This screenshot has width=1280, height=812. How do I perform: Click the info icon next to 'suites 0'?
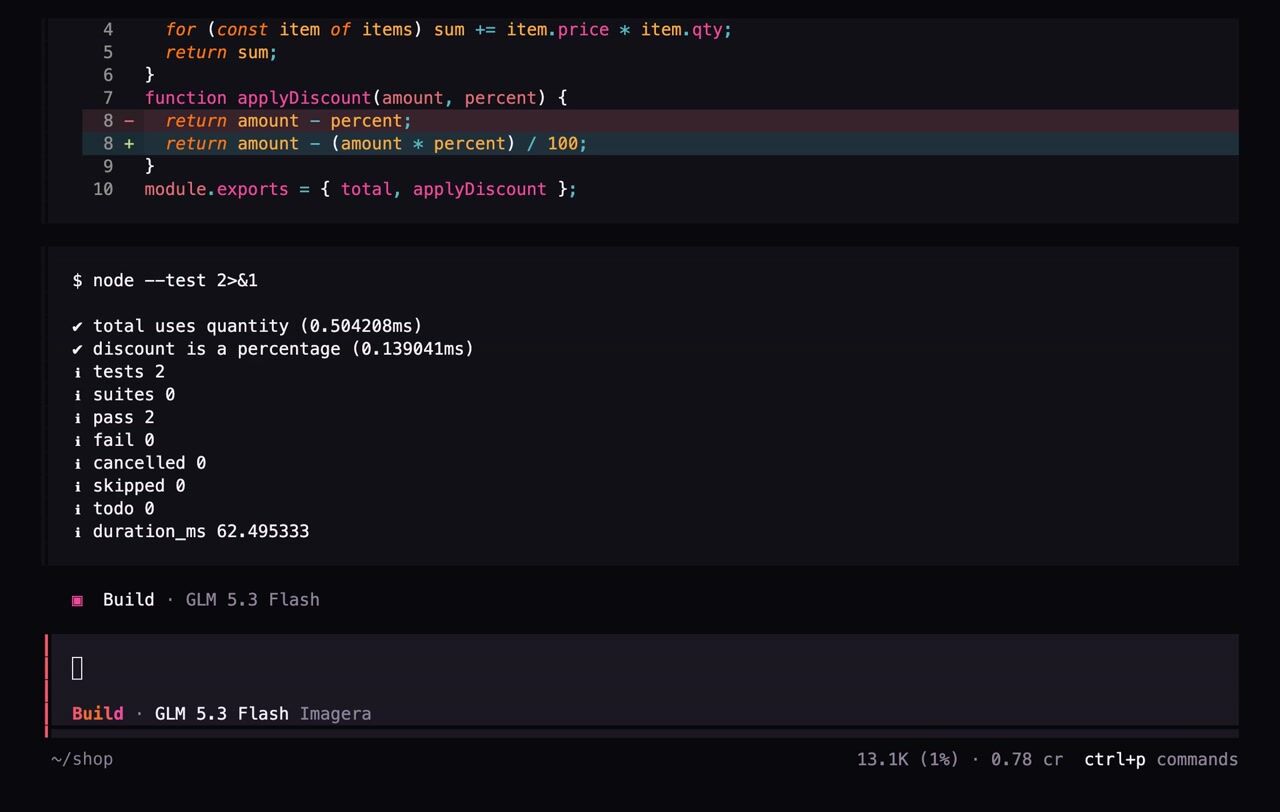(x=77, y=395)
